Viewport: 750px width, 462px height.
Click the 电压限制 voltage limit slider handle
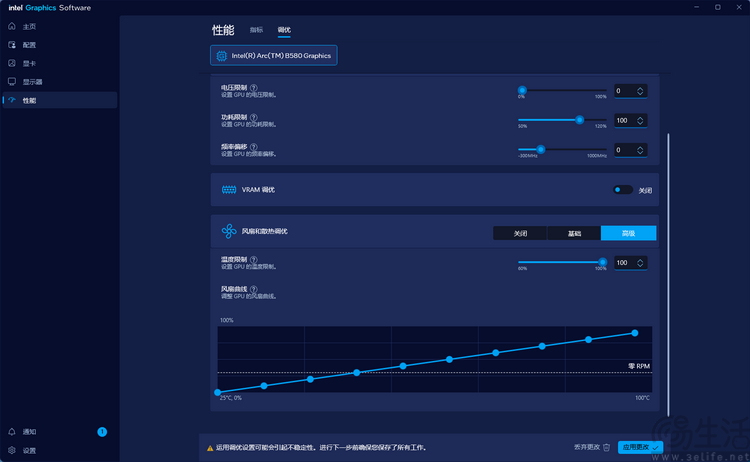click(522, 90)
